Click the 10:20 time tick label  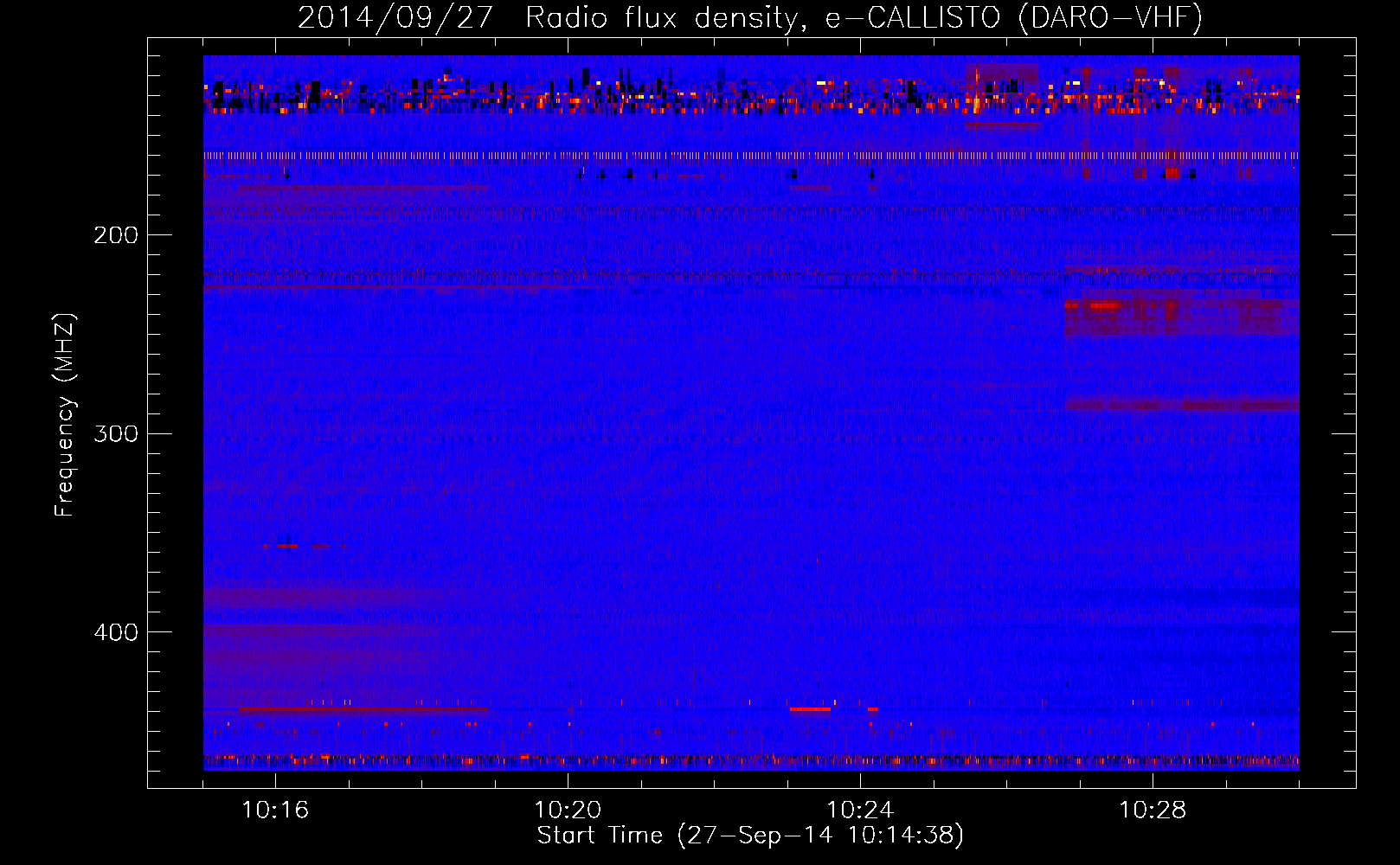tap(568, 811)
